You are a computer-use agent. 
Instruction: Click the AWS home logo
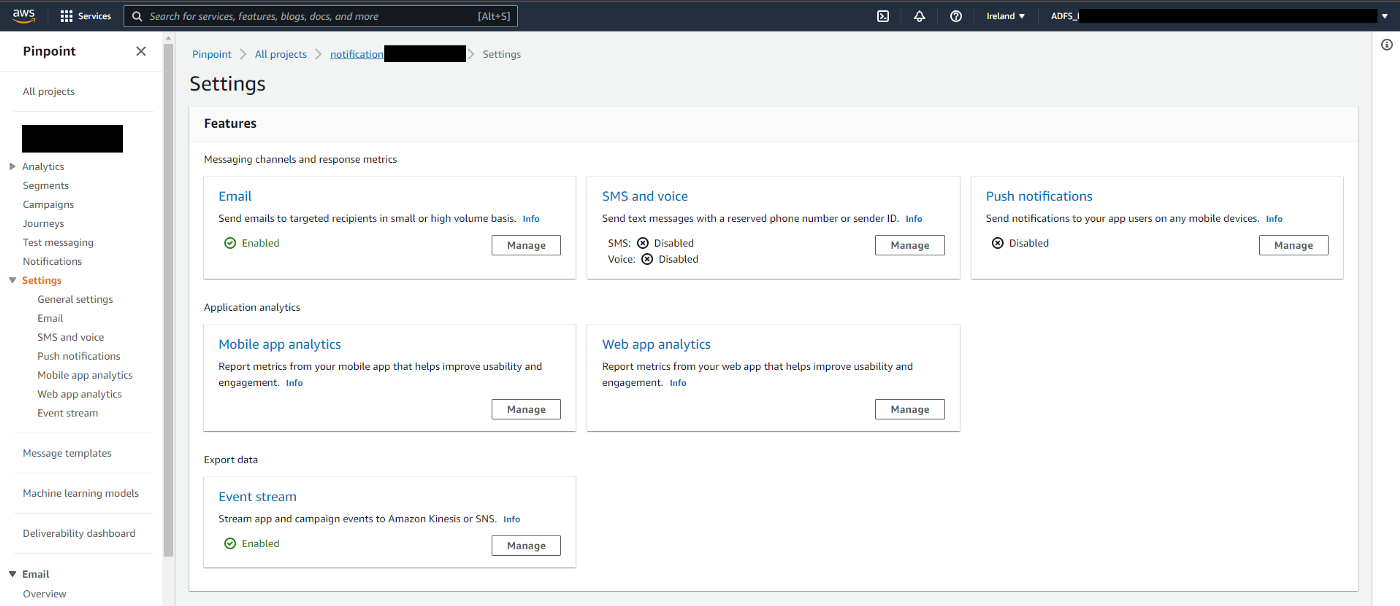[23, 15]
